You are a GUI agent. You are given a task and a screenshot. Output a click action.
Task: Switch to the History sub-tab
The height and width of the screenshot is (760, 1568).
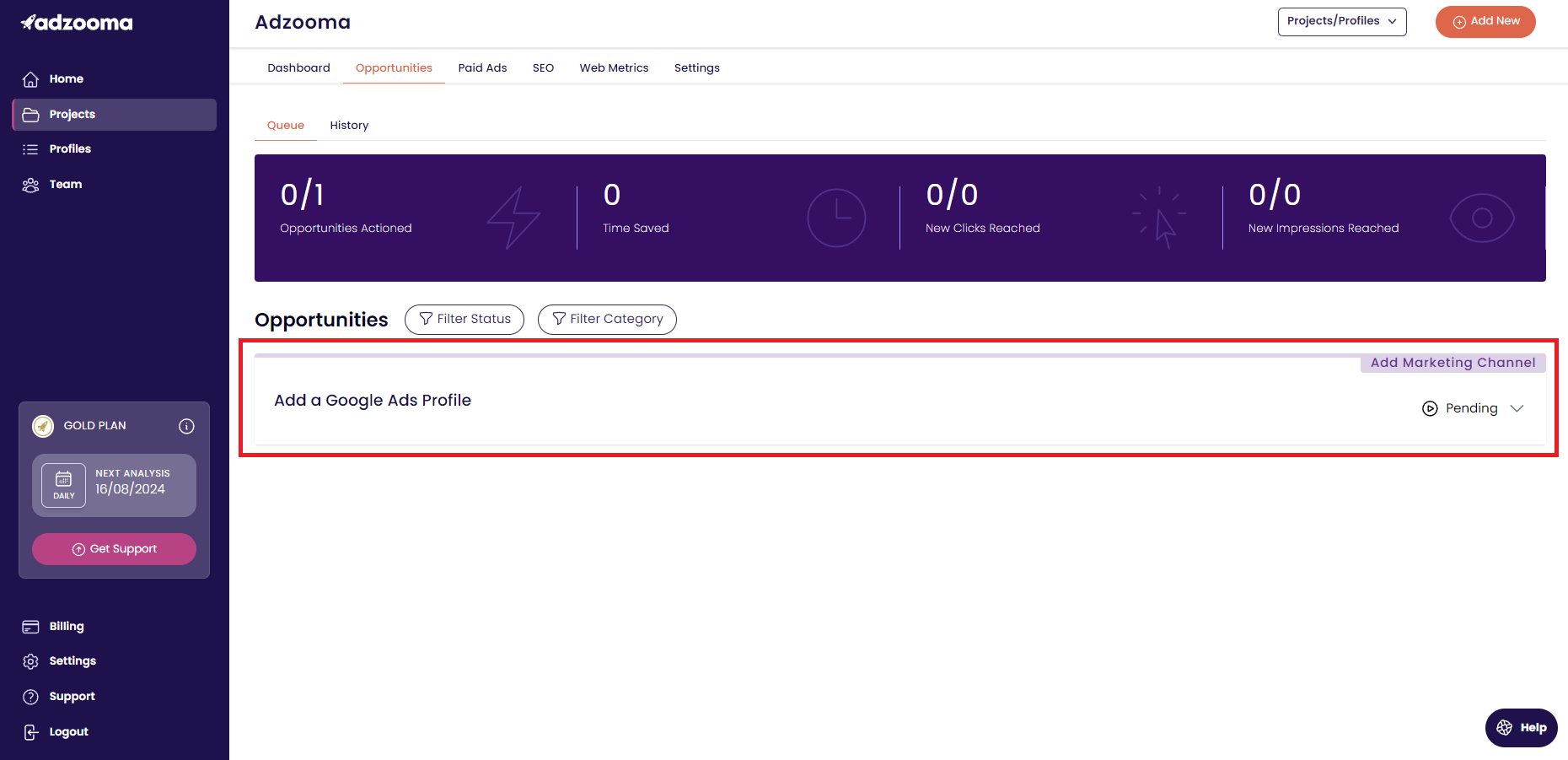point(349,126)
